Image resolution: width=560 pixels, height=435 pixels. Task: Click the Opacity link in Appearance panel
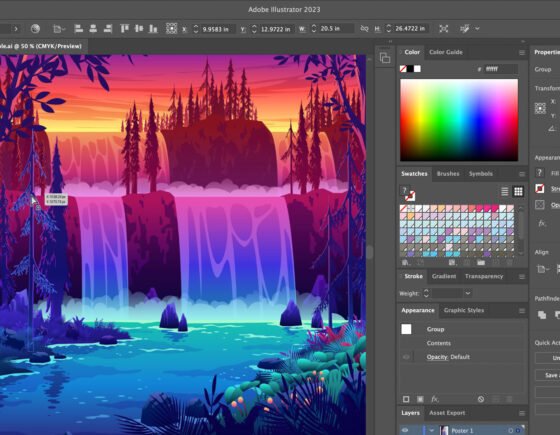(x=437, y=357)
